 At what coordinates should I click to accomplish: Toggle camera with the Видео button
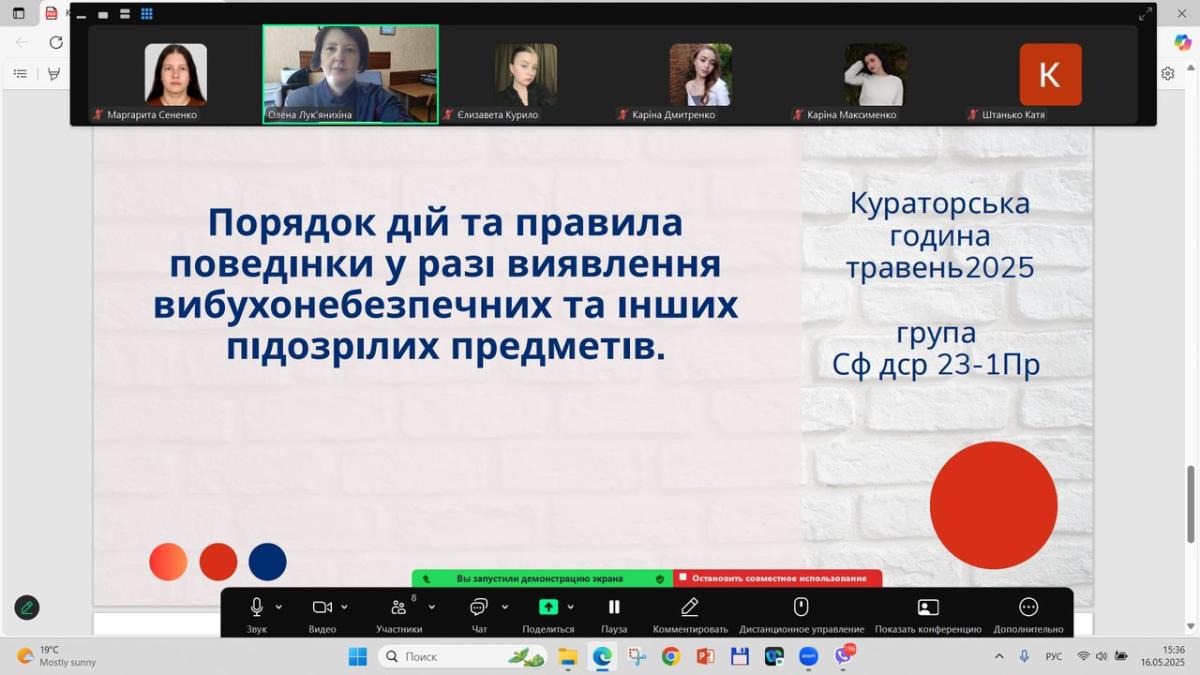322,607
